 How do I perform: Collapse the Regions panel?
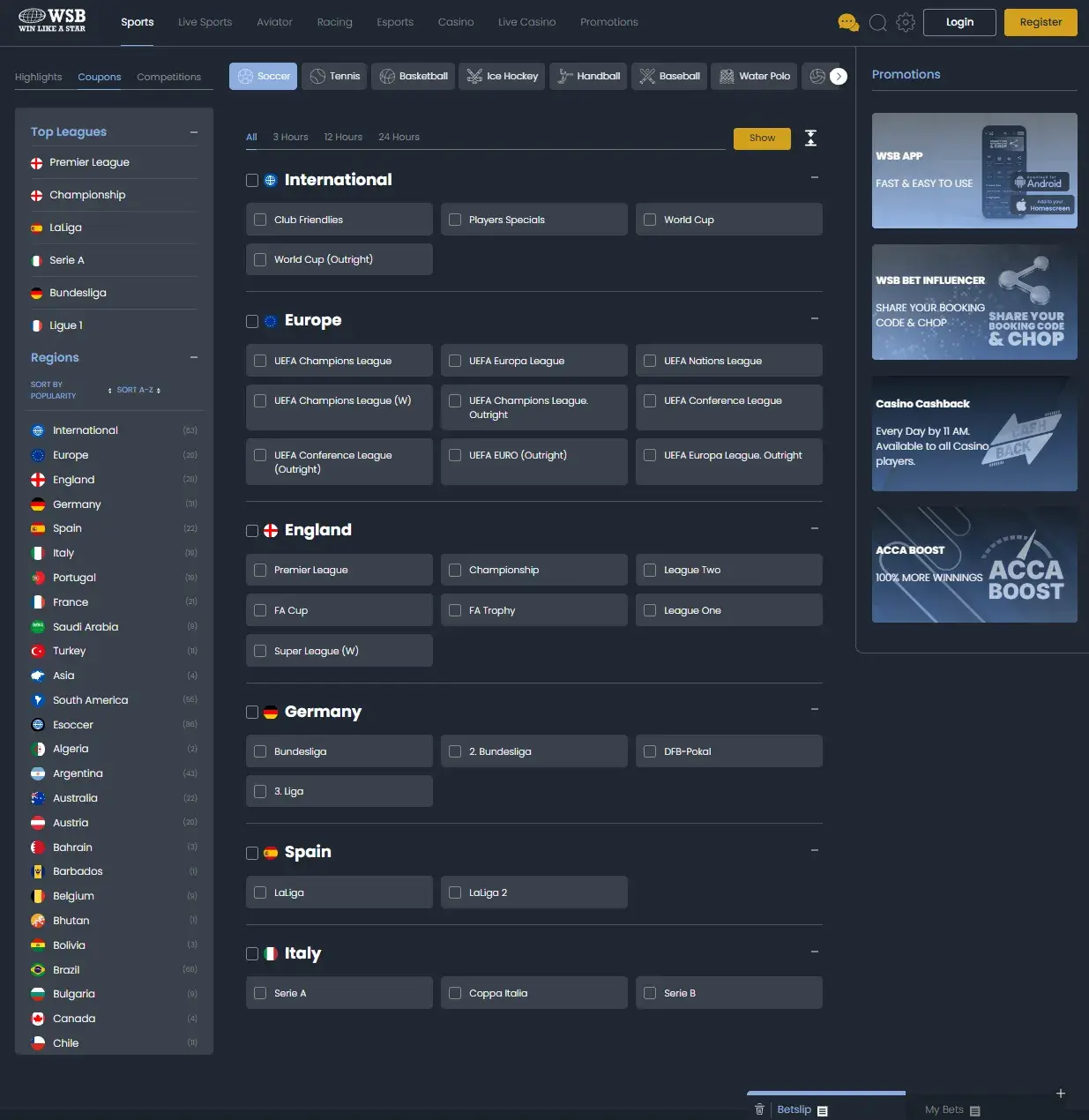pyautogui.click(x=194, y=357)
